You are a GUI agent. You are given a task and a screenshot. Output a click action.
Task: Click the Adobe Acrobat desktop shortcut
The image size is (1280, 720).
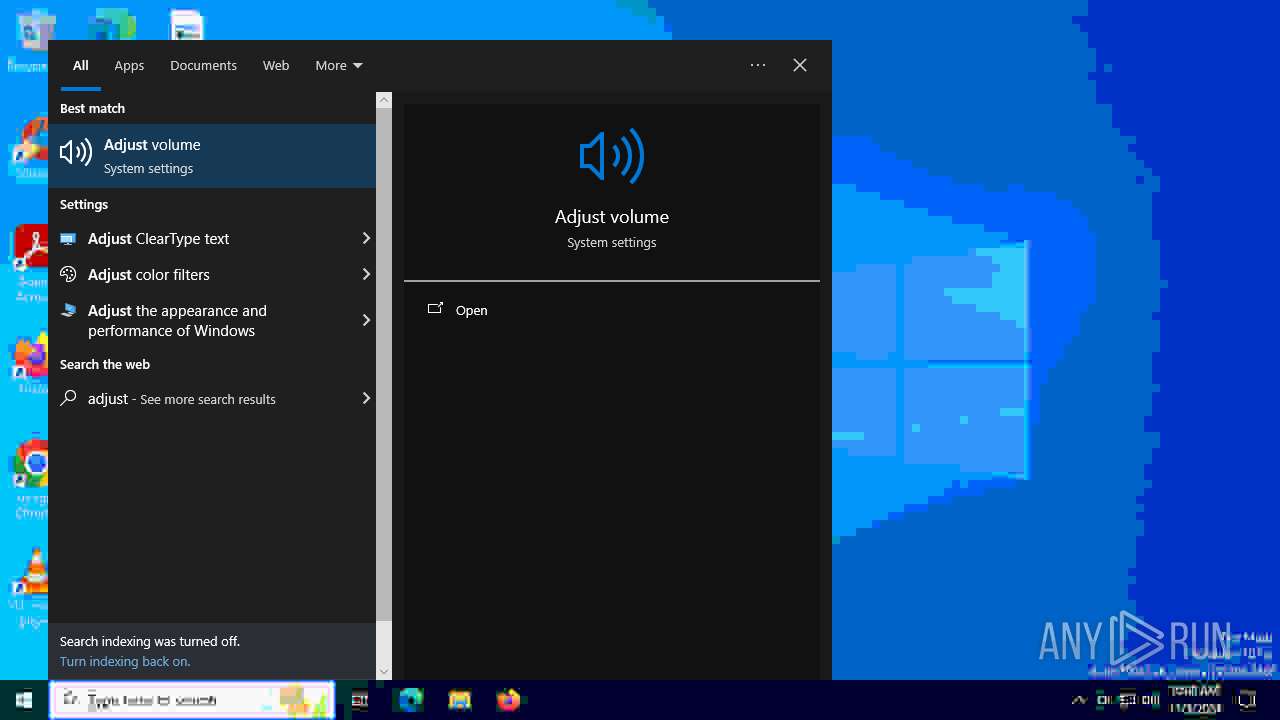(x=33, y=262)
